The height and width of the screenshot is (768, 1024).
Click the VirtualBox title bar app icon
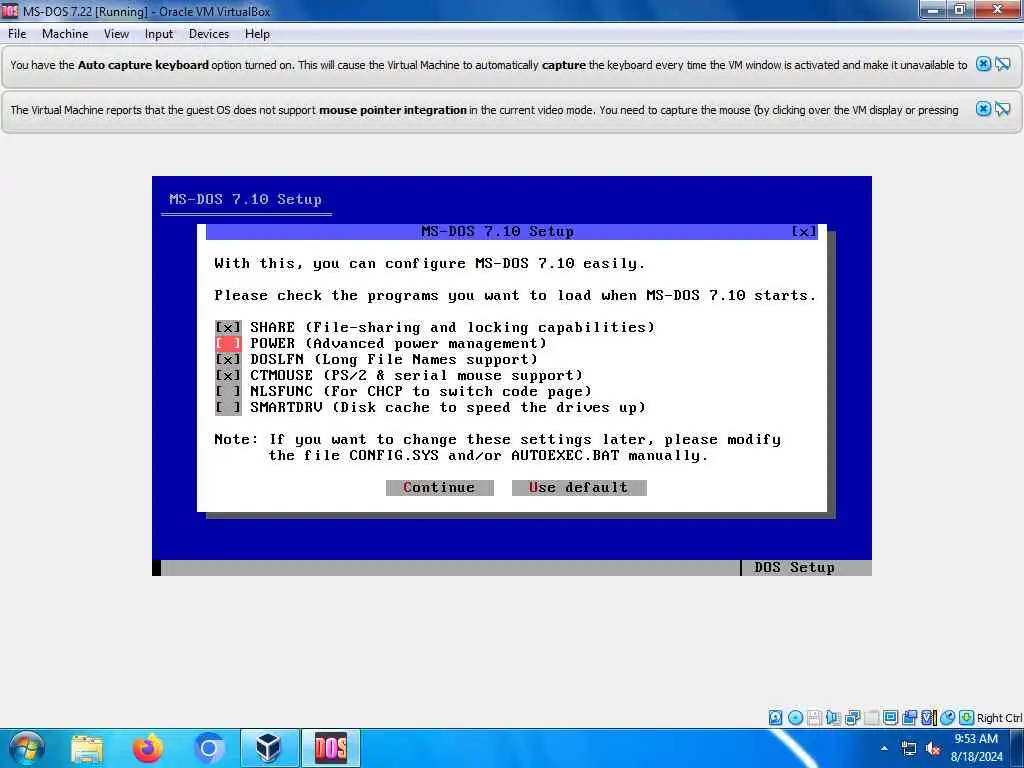pos(10,10)
